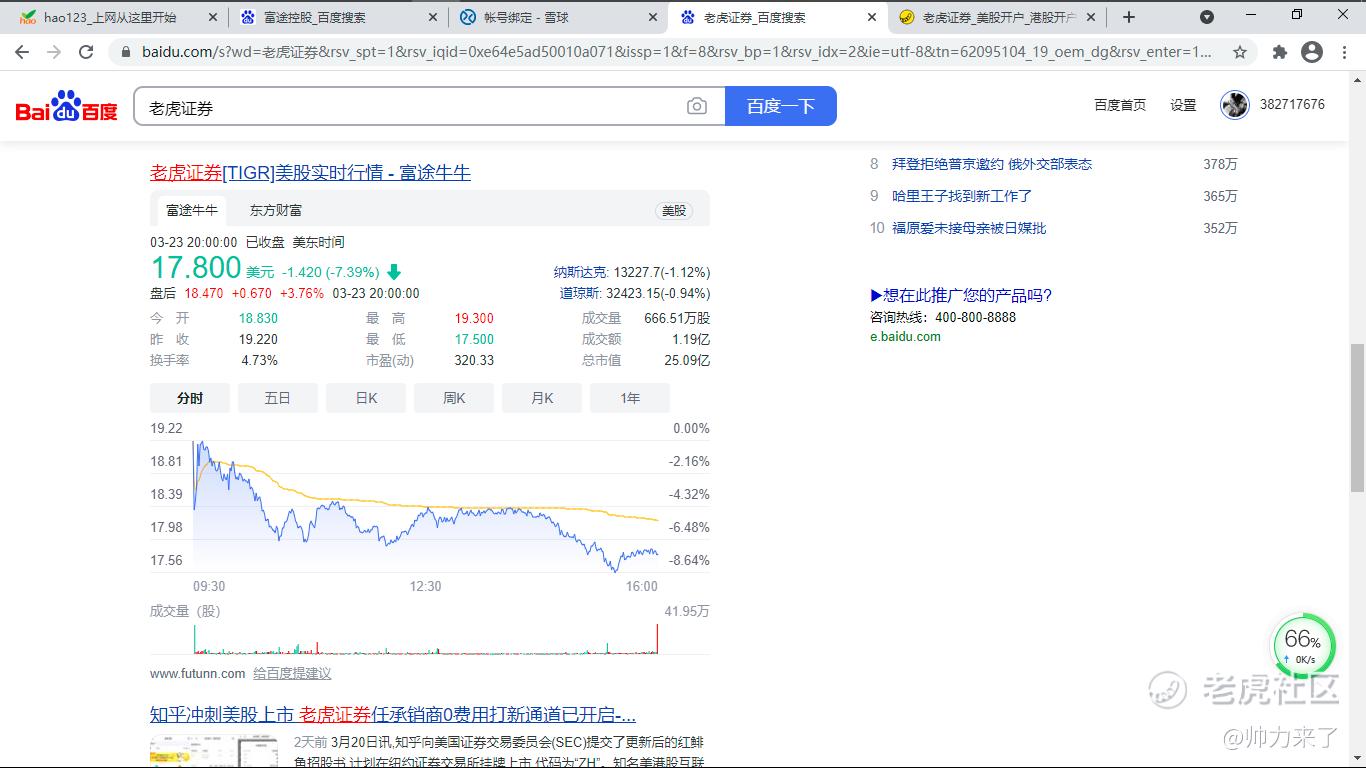Screen dimensions: 1366x768
Task: Click the browser forward arrow
Action: [x=54, y=52]
